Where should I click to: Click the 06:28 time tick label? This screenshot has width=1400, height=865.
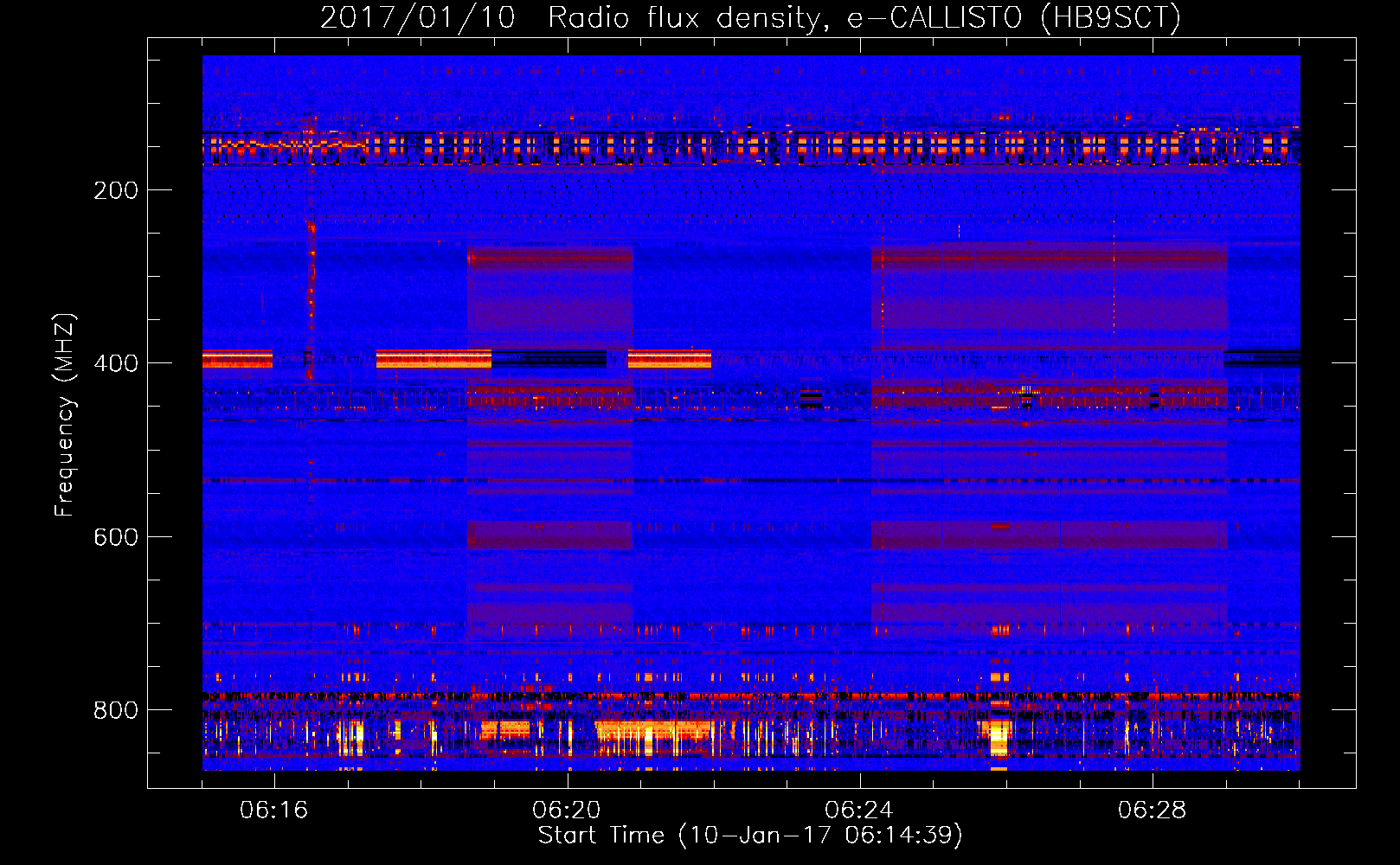(1152, 811)
